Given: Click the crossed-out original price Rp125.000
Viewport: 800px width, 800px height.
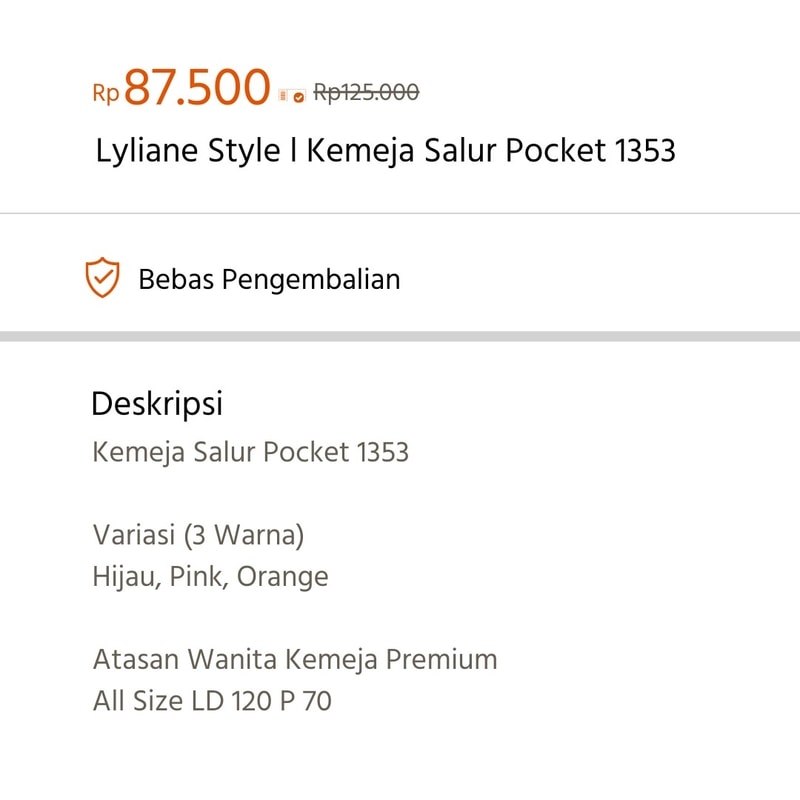Looking at the screenshot, I should coord(366,93).
